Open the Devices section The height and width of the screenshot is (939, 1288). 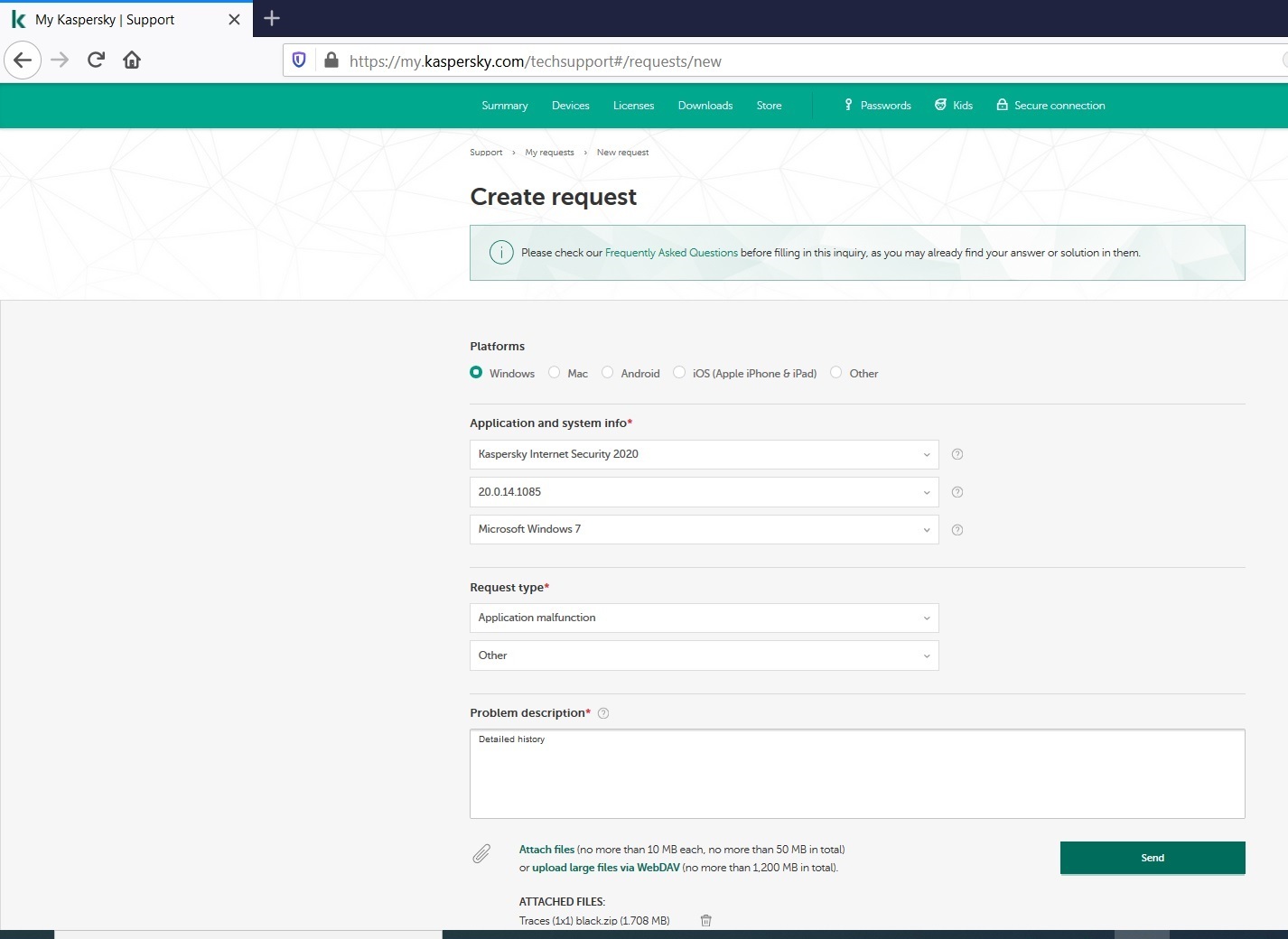(x=571, y=106)
